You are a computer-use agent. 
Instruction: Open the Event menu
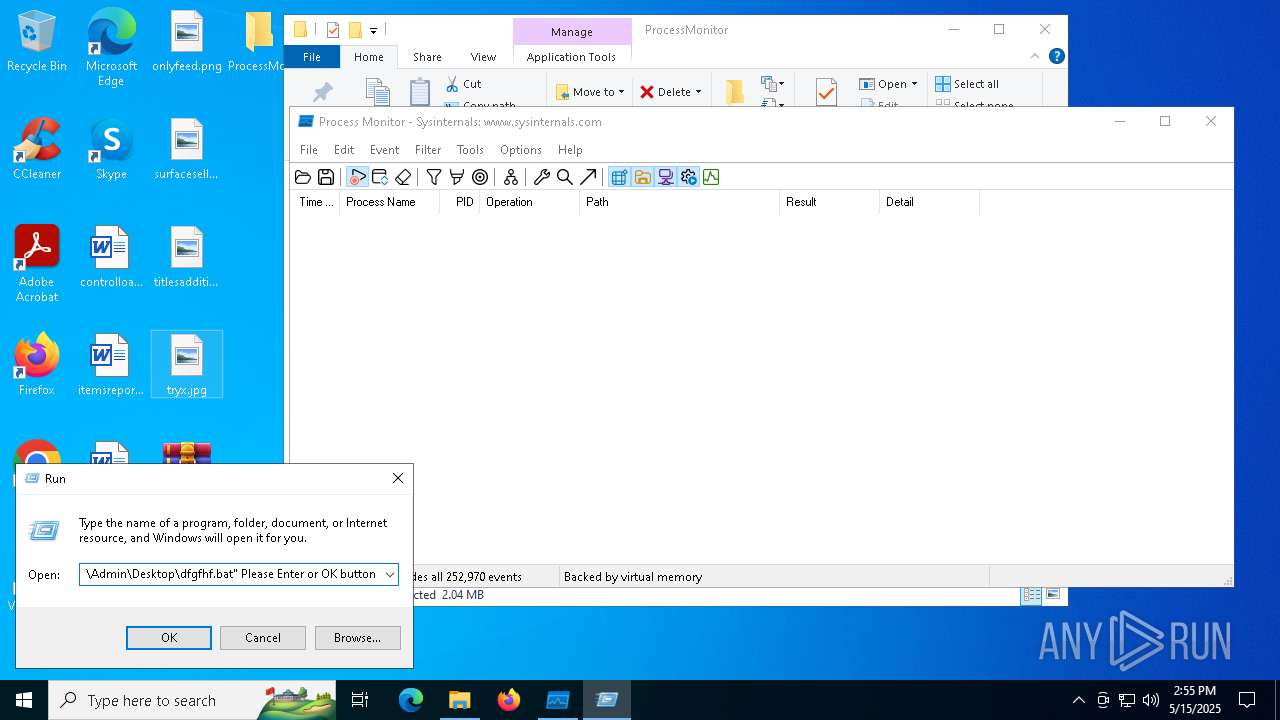(x=384, y=150)
